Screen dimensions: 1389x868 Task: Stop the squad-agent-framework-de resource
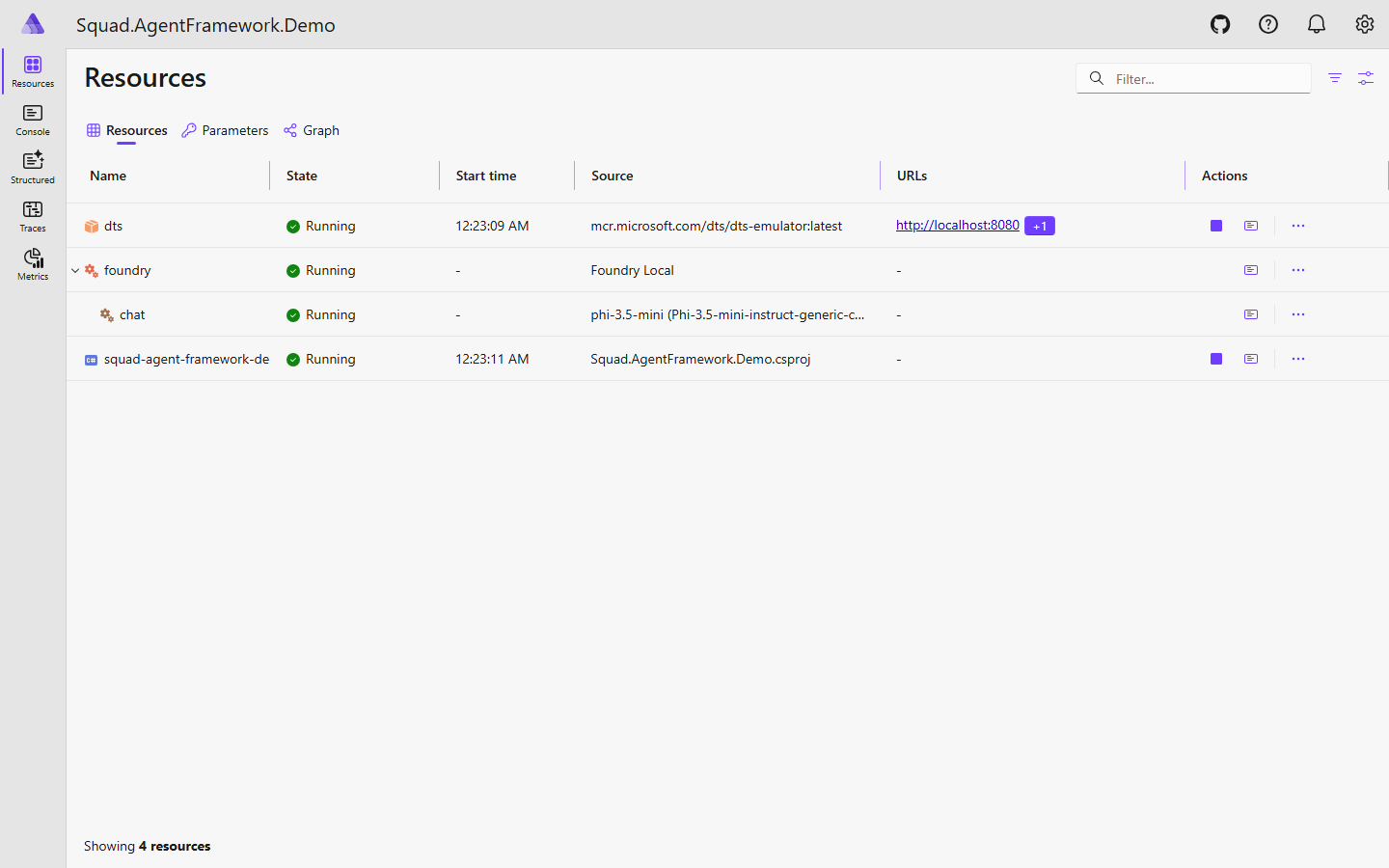pos(1216,359)
